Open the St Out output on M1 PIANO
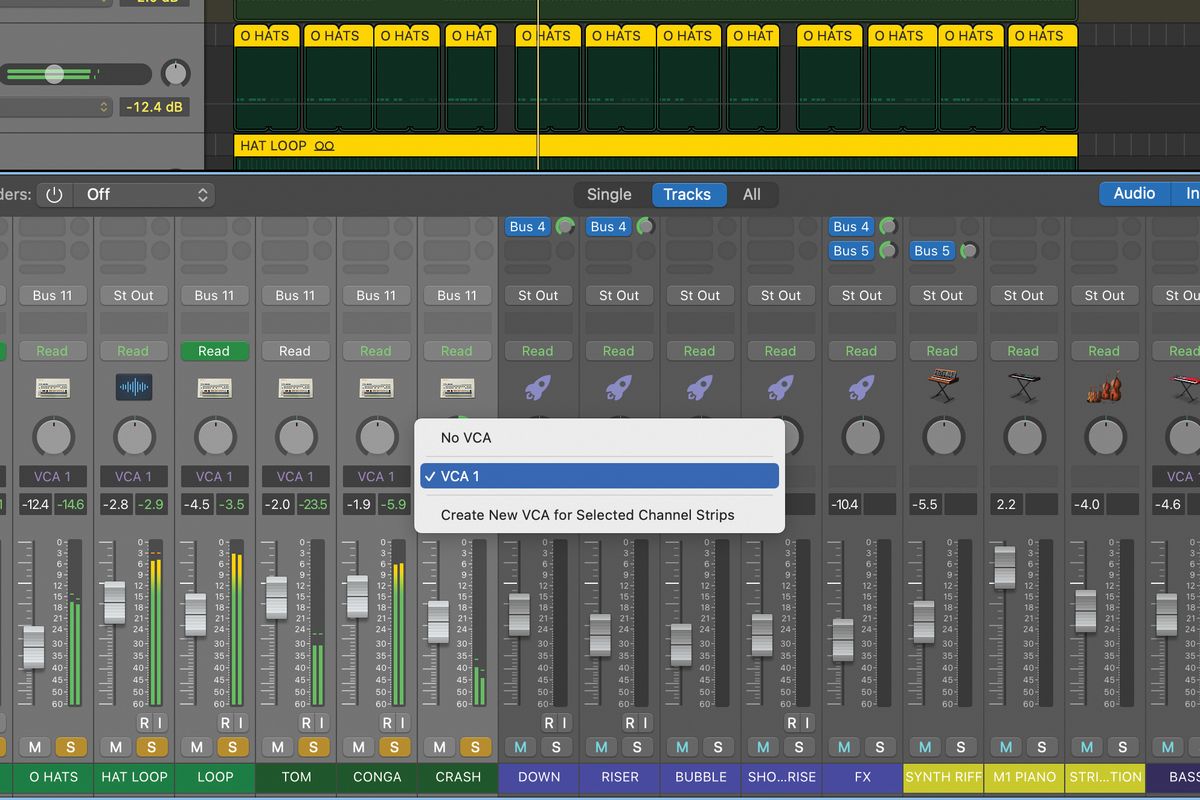The width and height of the screenshot is (1200, 800). click(x=1024, y=295)
